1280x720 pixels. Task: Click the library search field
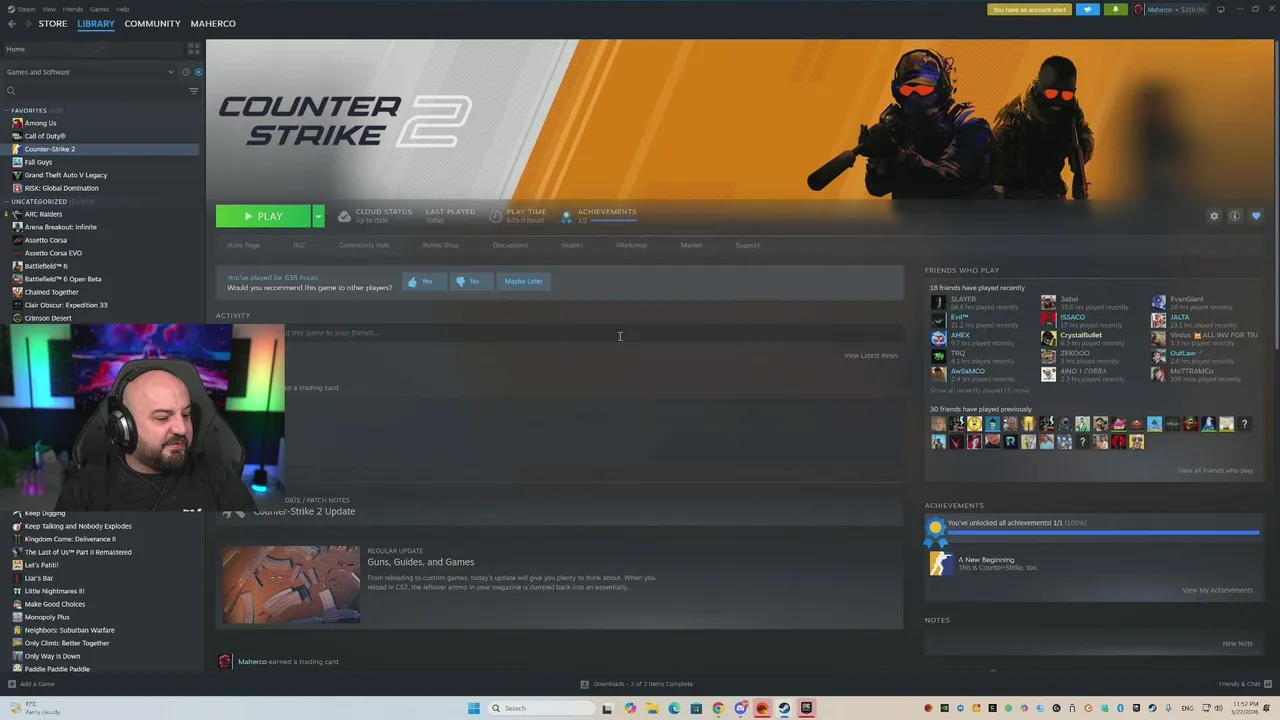pyautogui.click(x=94, y=91)
